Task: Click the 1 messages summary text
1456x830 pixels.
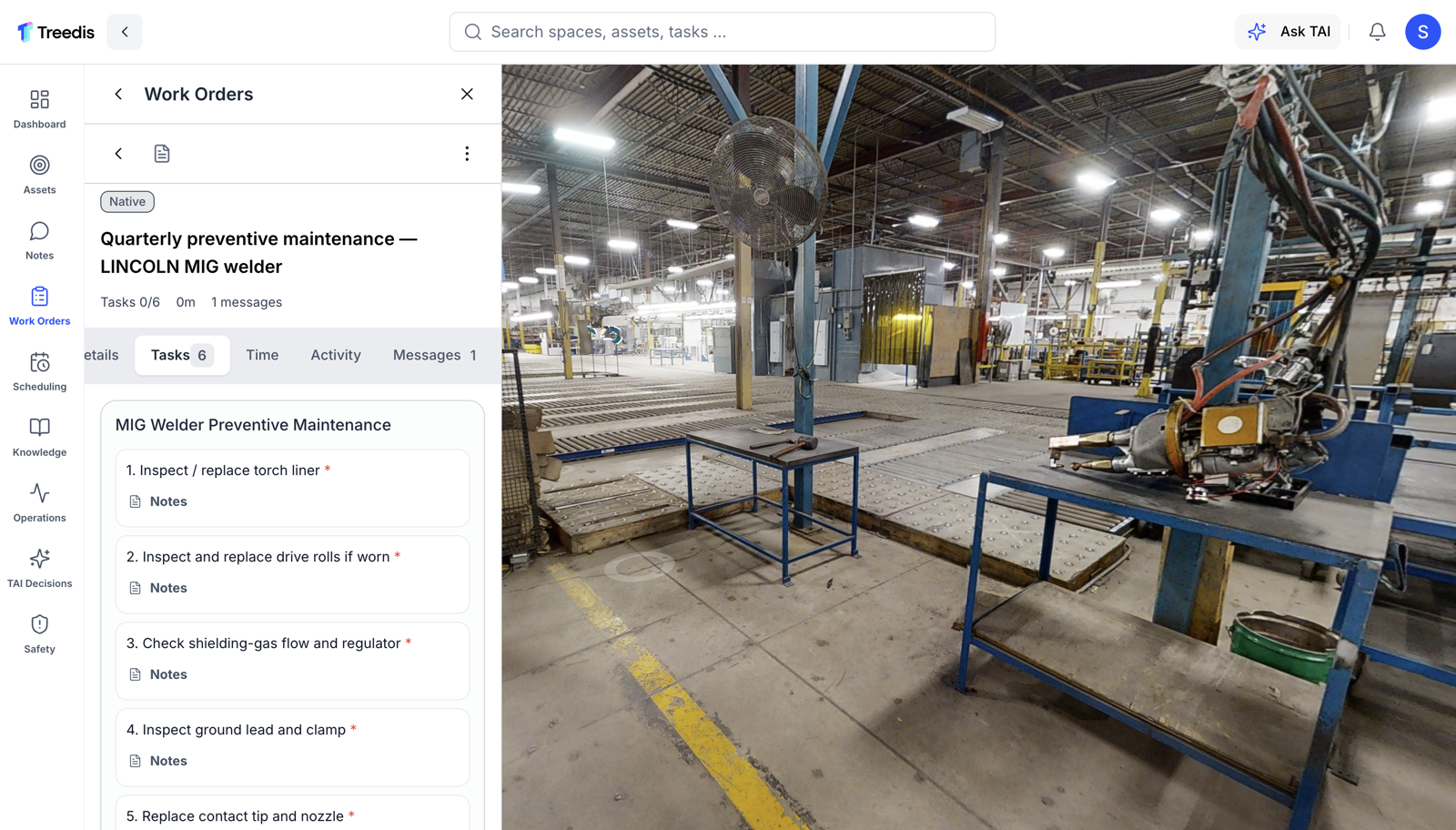Action: click(247, 302)
